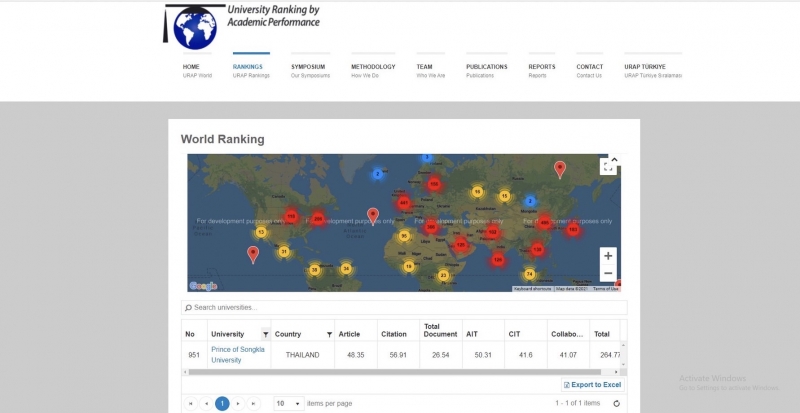
Task: Go to previous page of results
Action: (x=206, y=403)
